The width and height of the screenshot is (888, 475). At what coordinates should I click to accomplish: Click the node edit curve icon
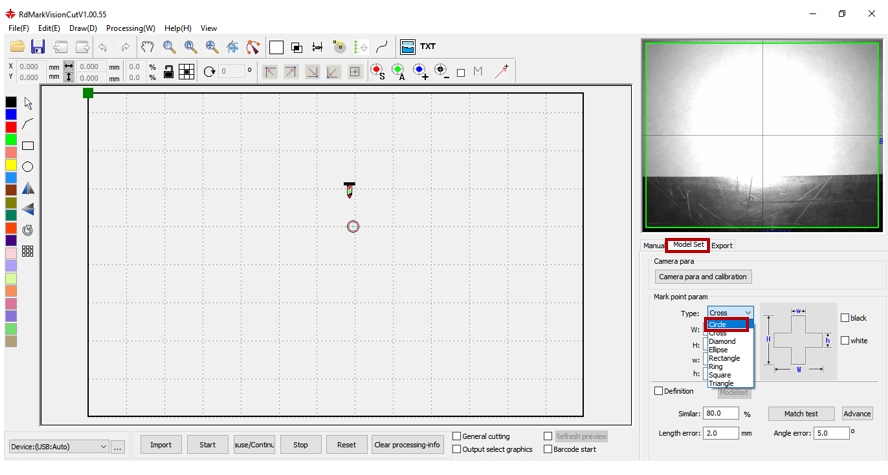(253, 47)
